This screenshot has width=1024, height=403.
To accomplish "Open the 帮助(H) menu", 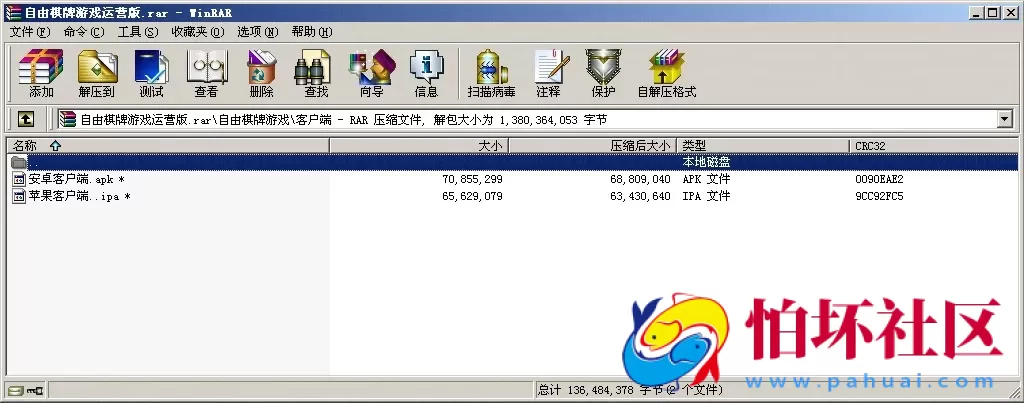I will pyautogui.click(x=312, y=32).
